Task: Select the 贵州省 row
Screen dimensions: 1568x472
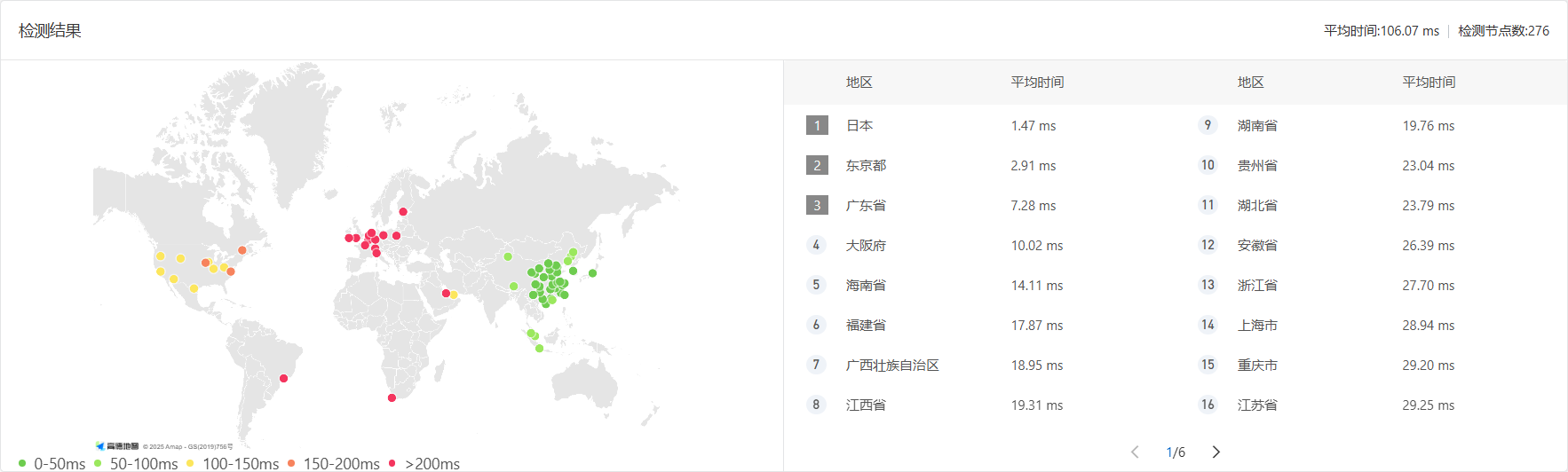Action: pos(1371,165)
